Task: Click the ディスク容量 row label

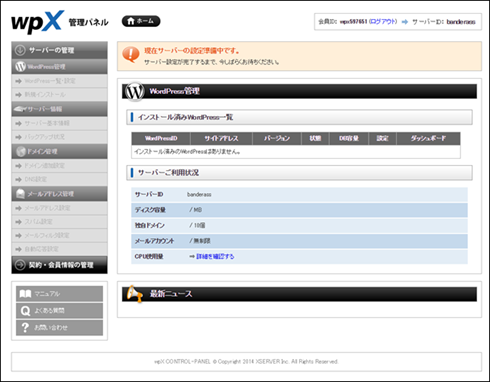Action: (x=150, y=210)
